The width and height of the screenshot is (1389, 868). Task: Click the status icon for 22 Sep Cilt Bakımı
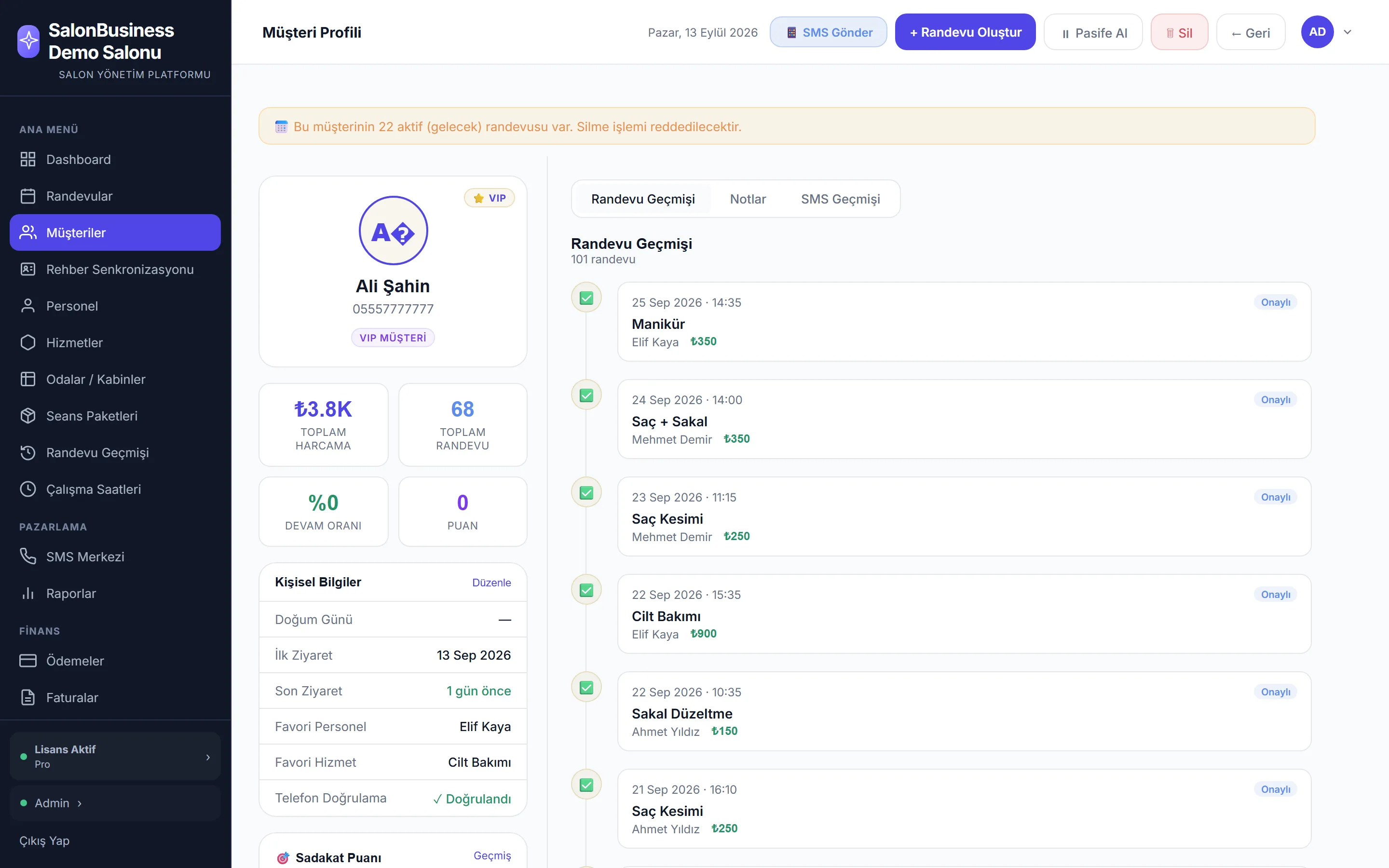[586, 590]
